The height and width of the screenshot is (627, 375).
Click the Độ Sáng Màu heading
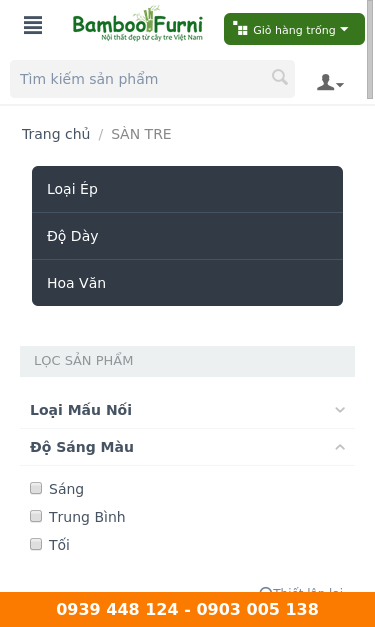tap(82, 447)
